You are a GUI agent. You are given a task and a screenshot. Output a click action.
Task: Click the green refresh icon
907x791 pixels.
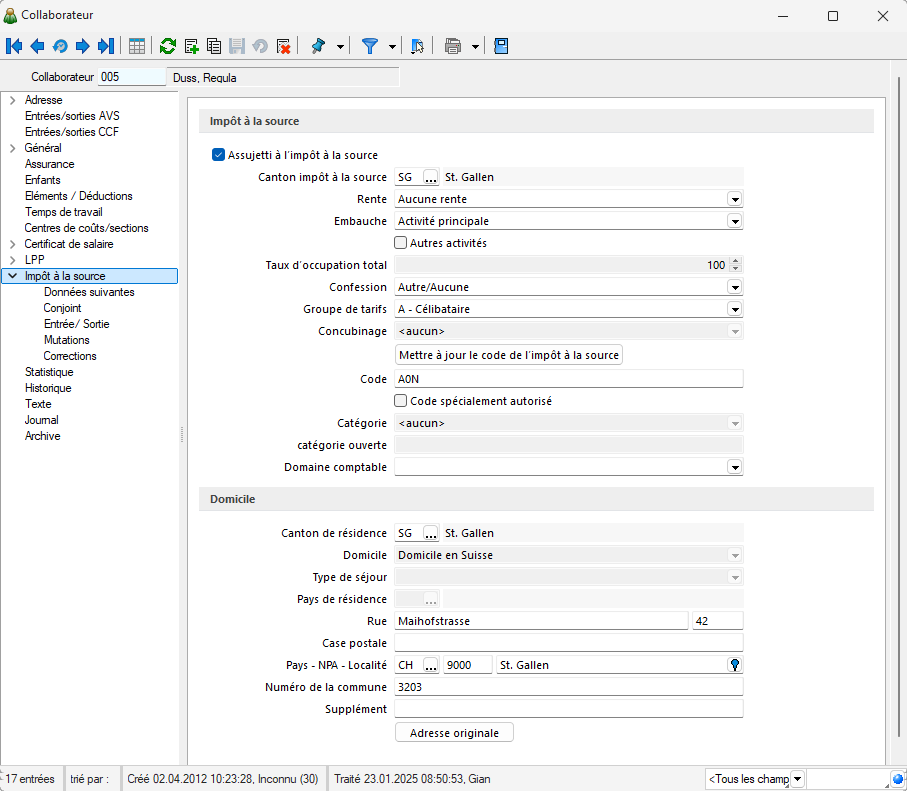click(168, 46)
